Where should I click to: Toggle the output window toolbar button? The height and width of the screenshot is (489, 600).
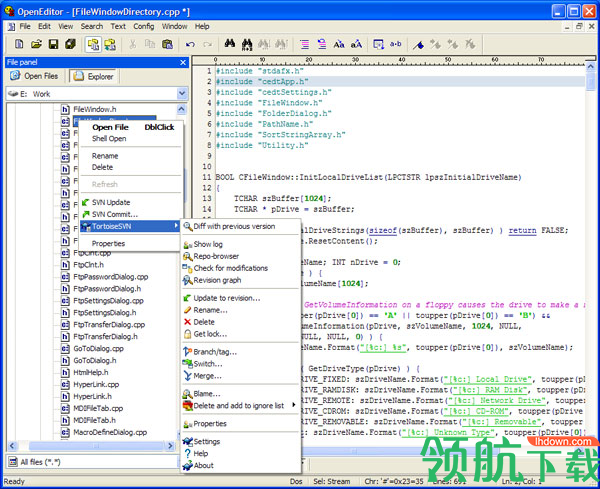pos(110,44)
